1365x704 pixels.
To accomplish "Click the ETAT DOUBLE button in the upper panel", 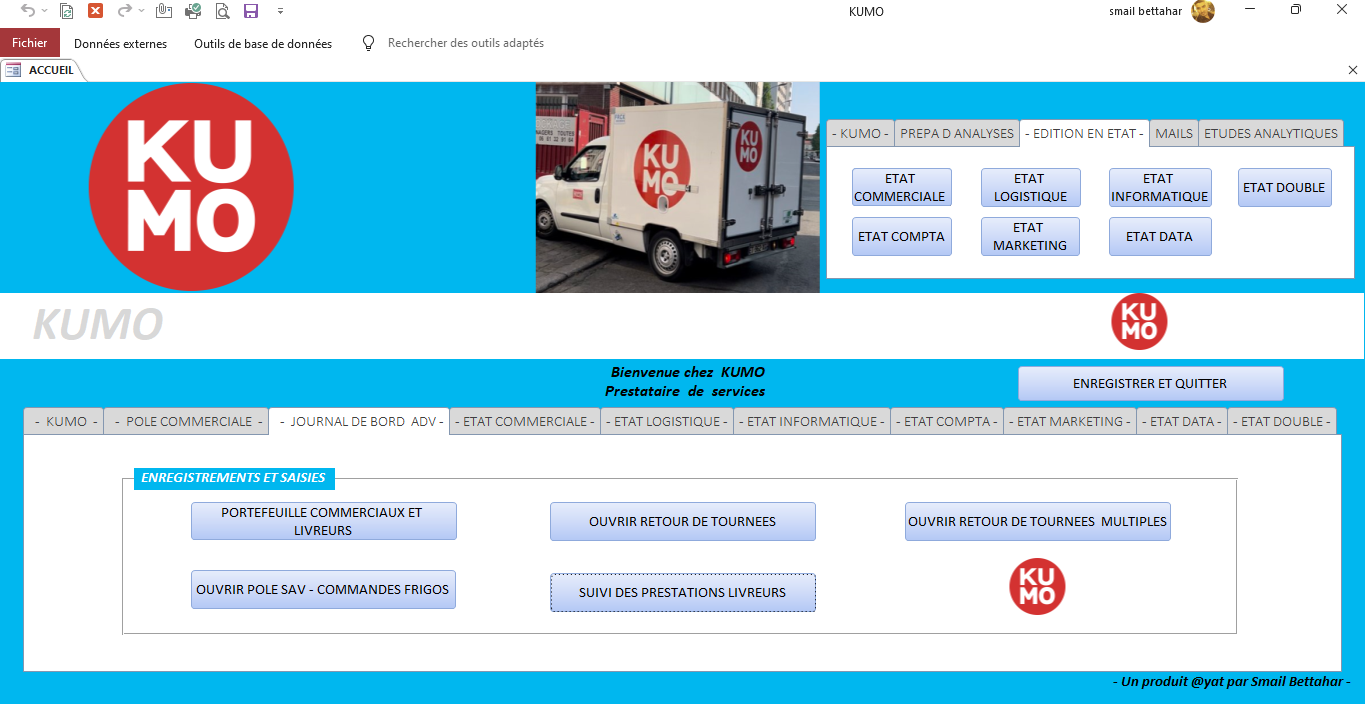I will tap(1284, 187).
